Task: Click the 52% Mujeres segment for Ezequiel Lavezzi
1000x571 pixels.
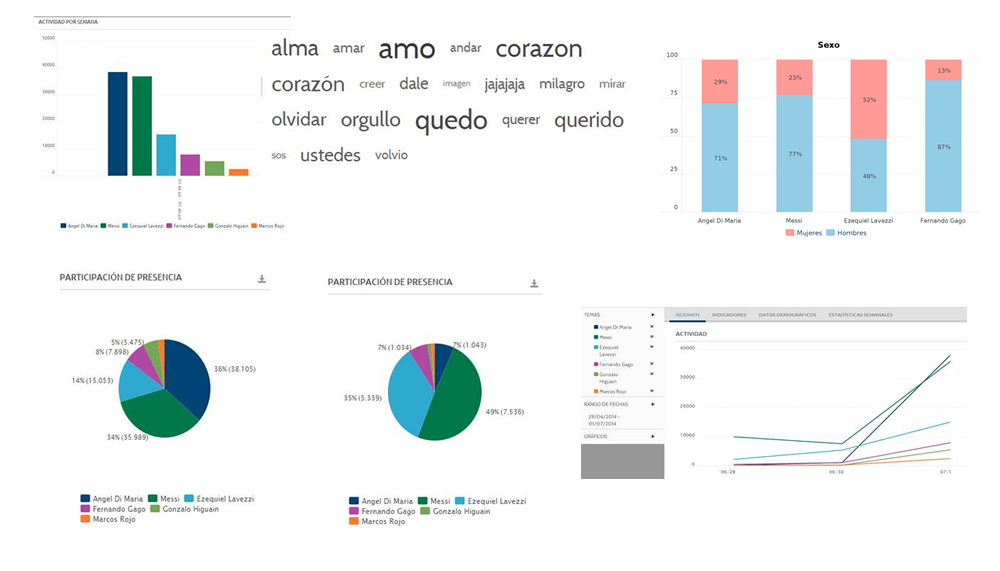Action: click(869, 99)
